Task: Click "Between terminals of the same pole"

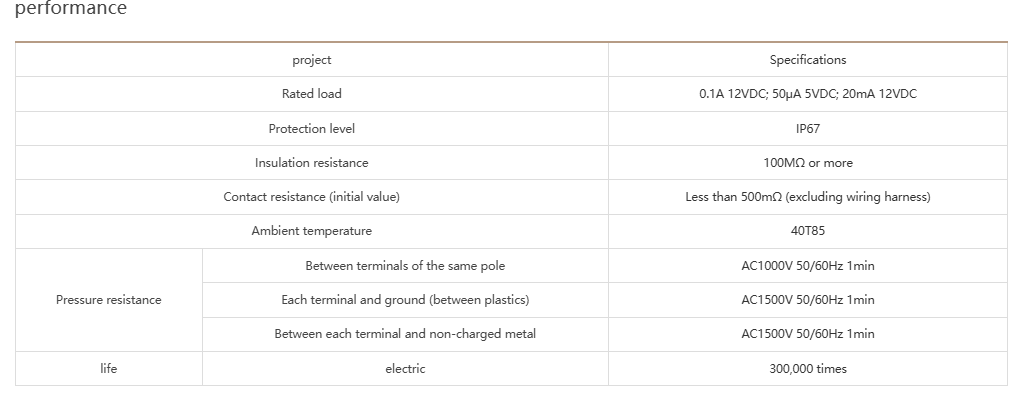Action: pyautogui.click(x=405, y=266)
